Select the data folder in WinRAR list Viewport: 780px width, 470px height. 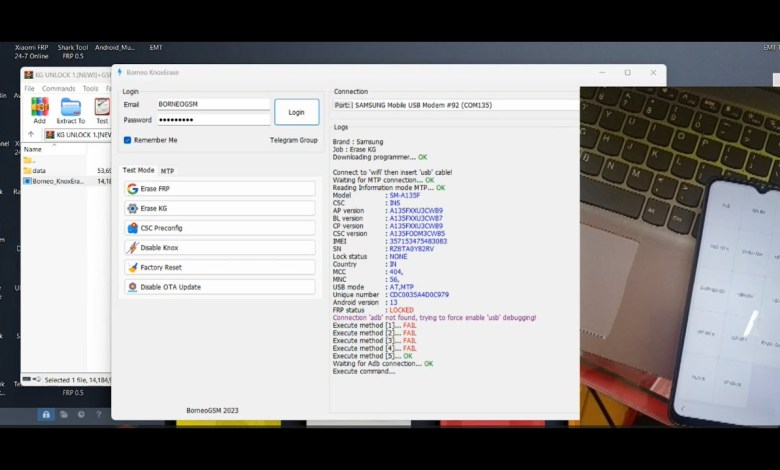pyautogui.click(x=39, y=171)
